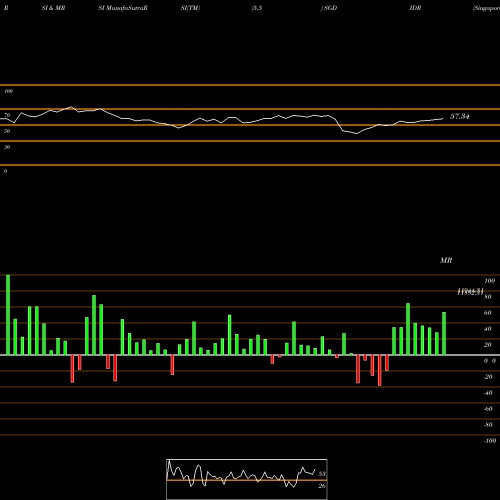Click the 100 label on MR right axis
The width and height of the screenshot is (500, 500).
tap(489, 281)
